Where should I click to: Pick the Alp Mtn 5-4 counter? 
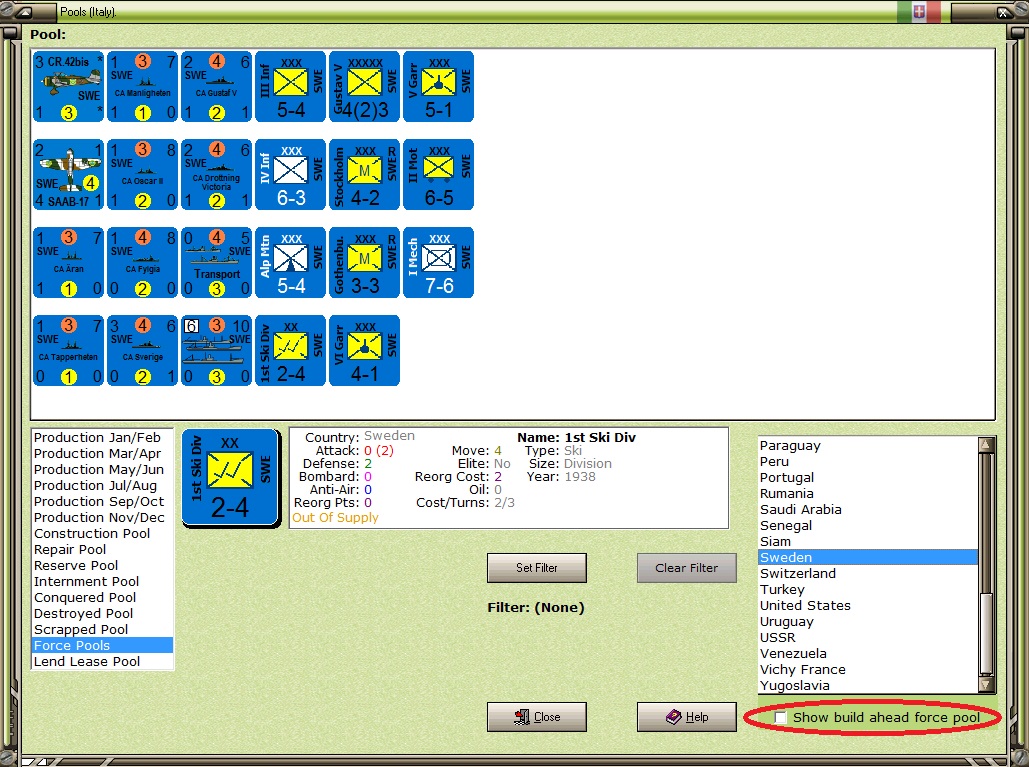click(291, 262)
